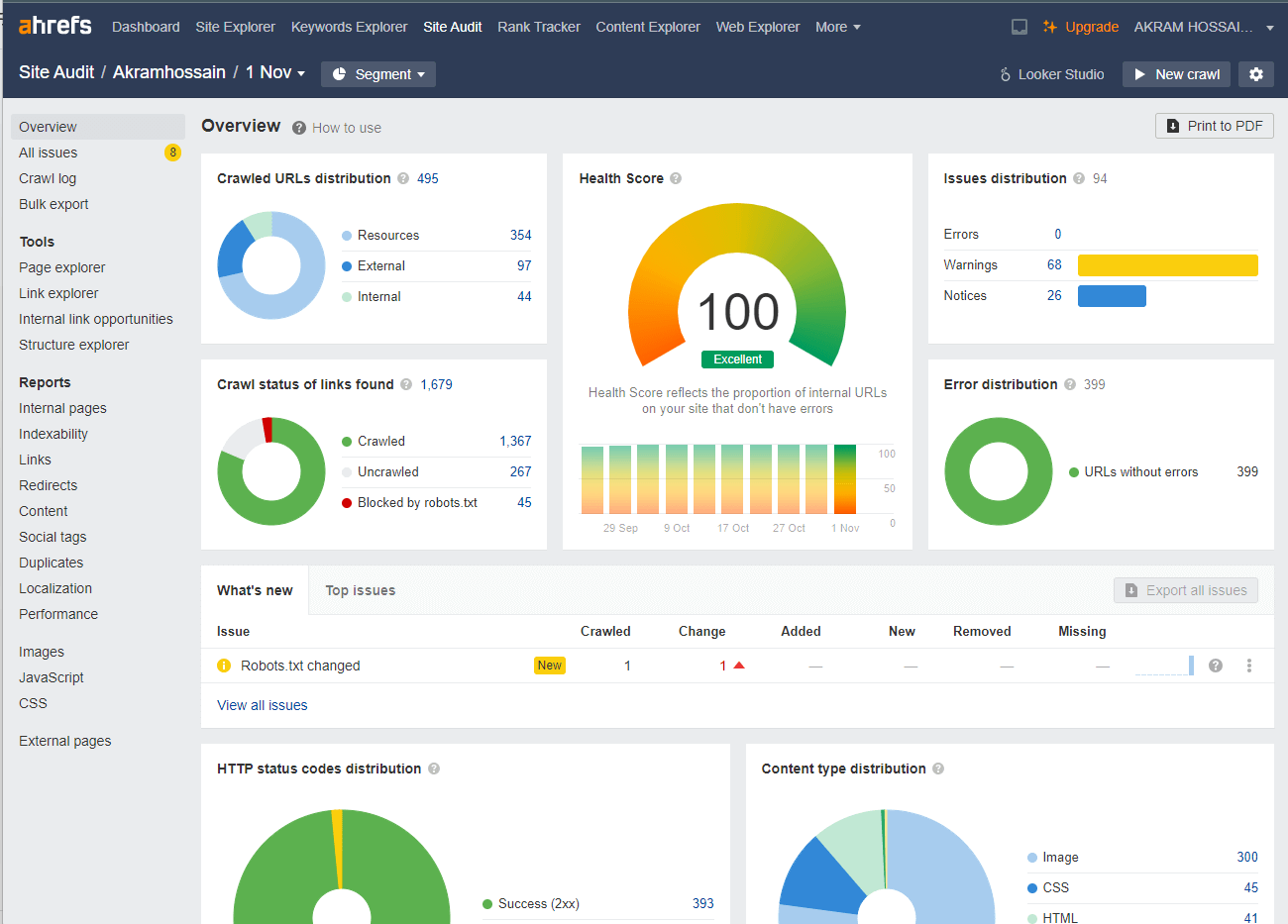Click help icon beside Issues distribution

pyautogui.click(x=1079, y=178)
